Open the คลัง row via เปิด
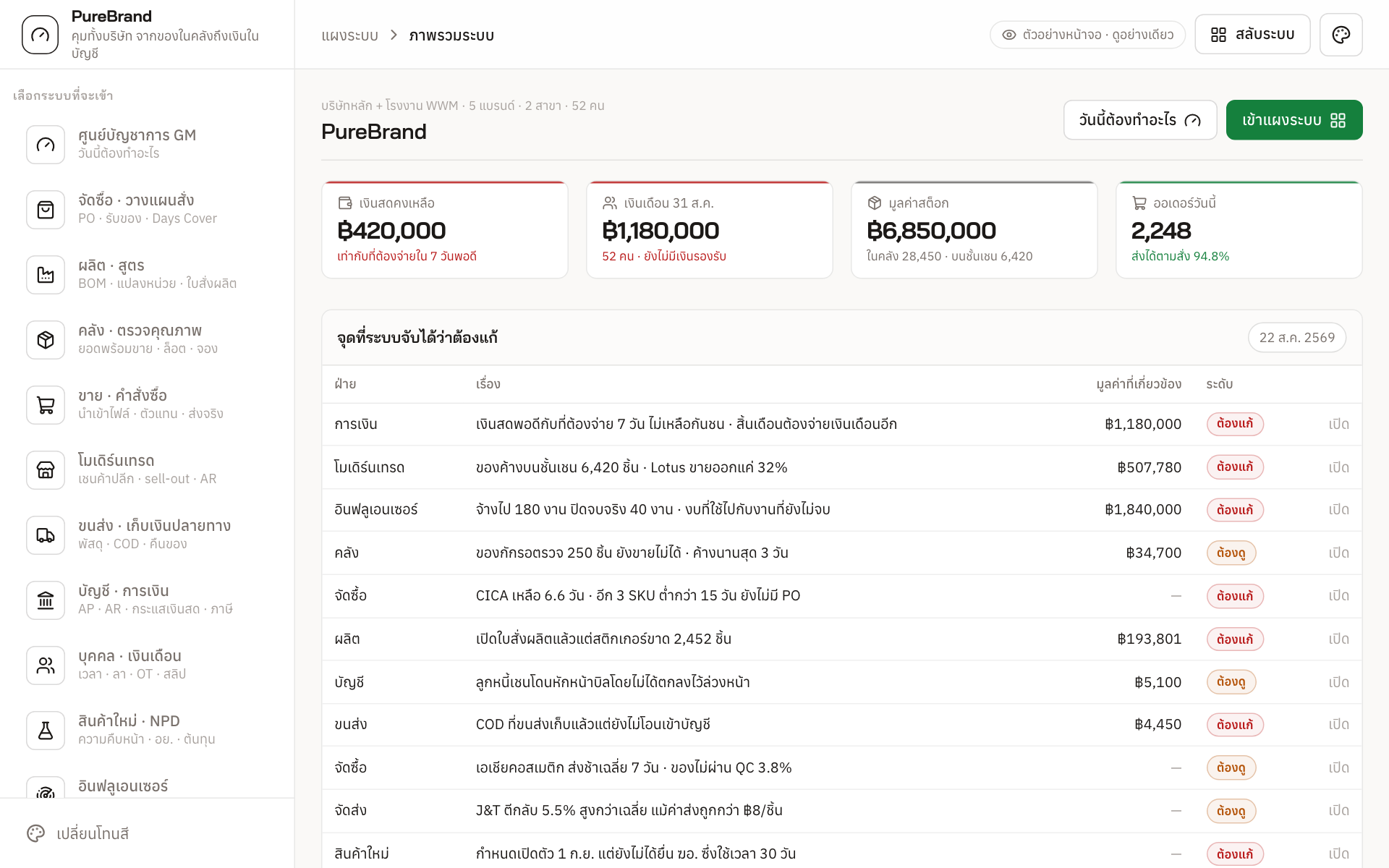Viewport: 1389px width, 868px height. pyautogui.click(x=1338, y=553)
